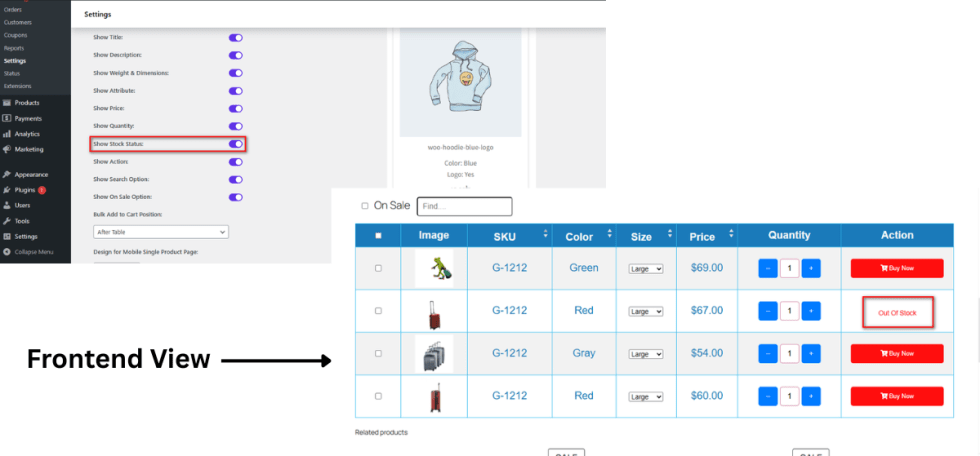Check the On Sale filter checkbox
980x456 pixels.
point(365,206)
